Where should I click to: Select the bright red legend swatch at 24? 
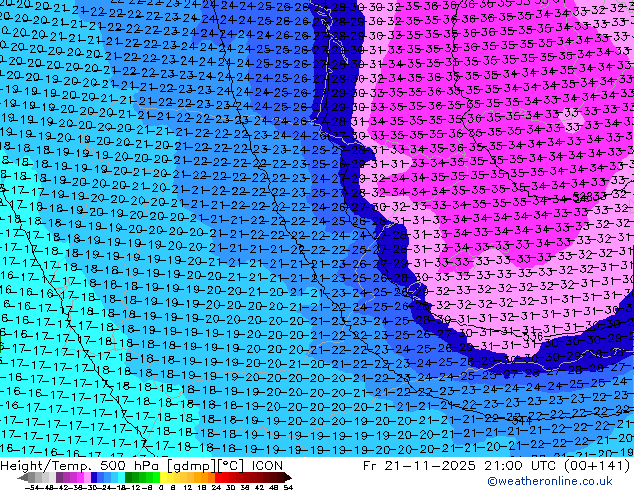pyautogui.click(x=218, y=478)
